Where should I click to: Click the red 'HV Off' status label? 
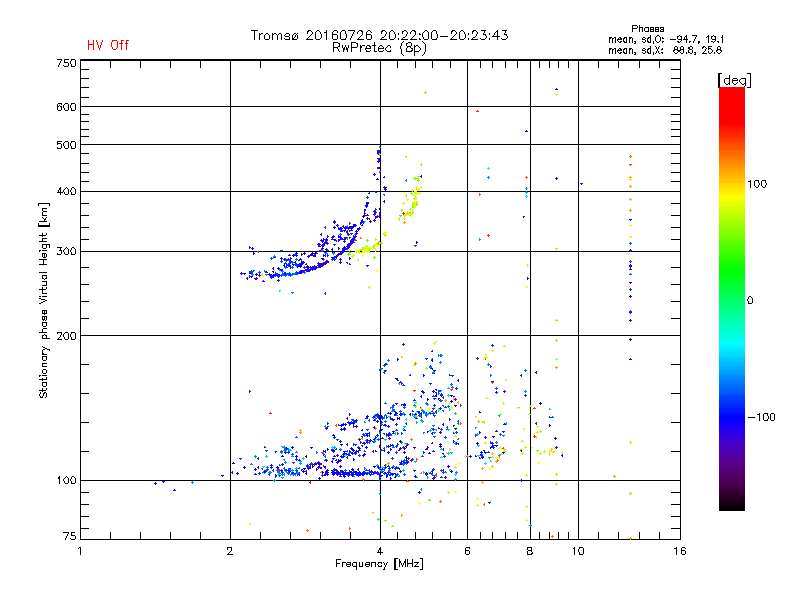point(108,45)
